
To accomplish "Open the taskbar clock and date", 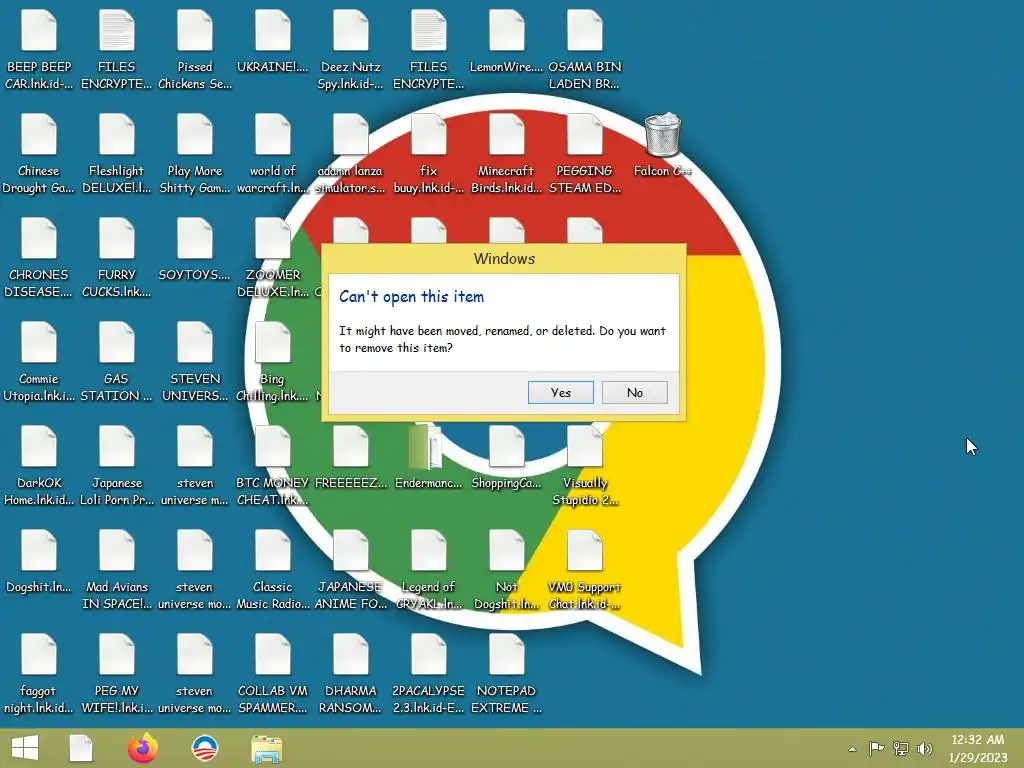I will tap(978, 748).
